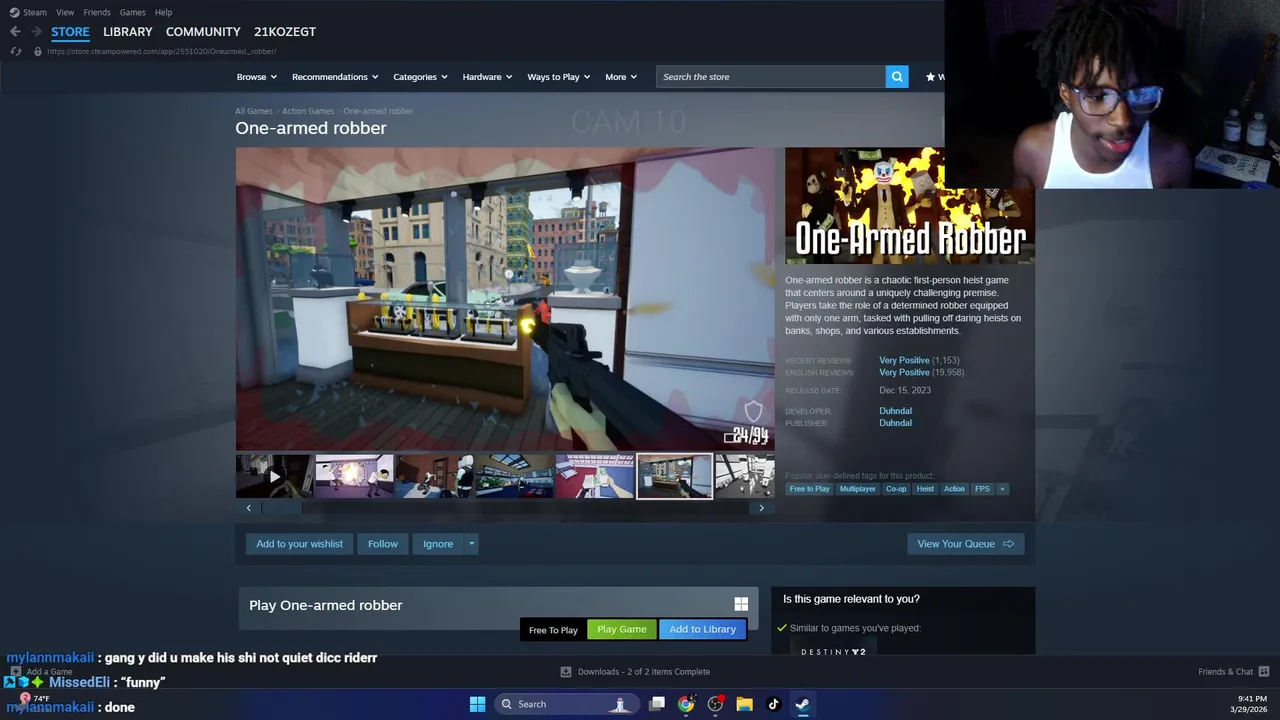Open the Friends & Chat icon
The width and height of the screenshot is (1280, 720).
pyautogui.click(x=1264, y=672)
